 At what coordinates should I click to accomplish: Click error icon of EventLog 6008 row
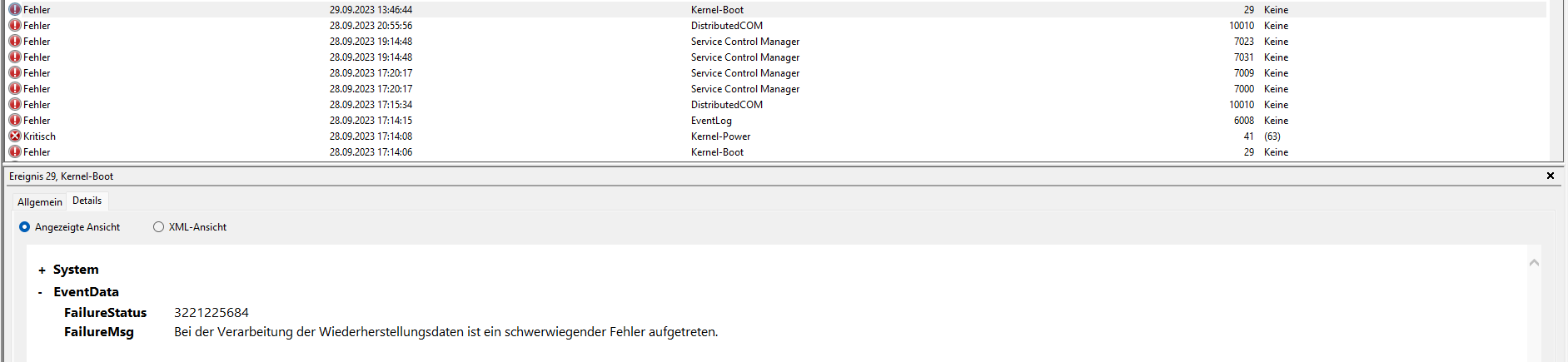[15, 121]
